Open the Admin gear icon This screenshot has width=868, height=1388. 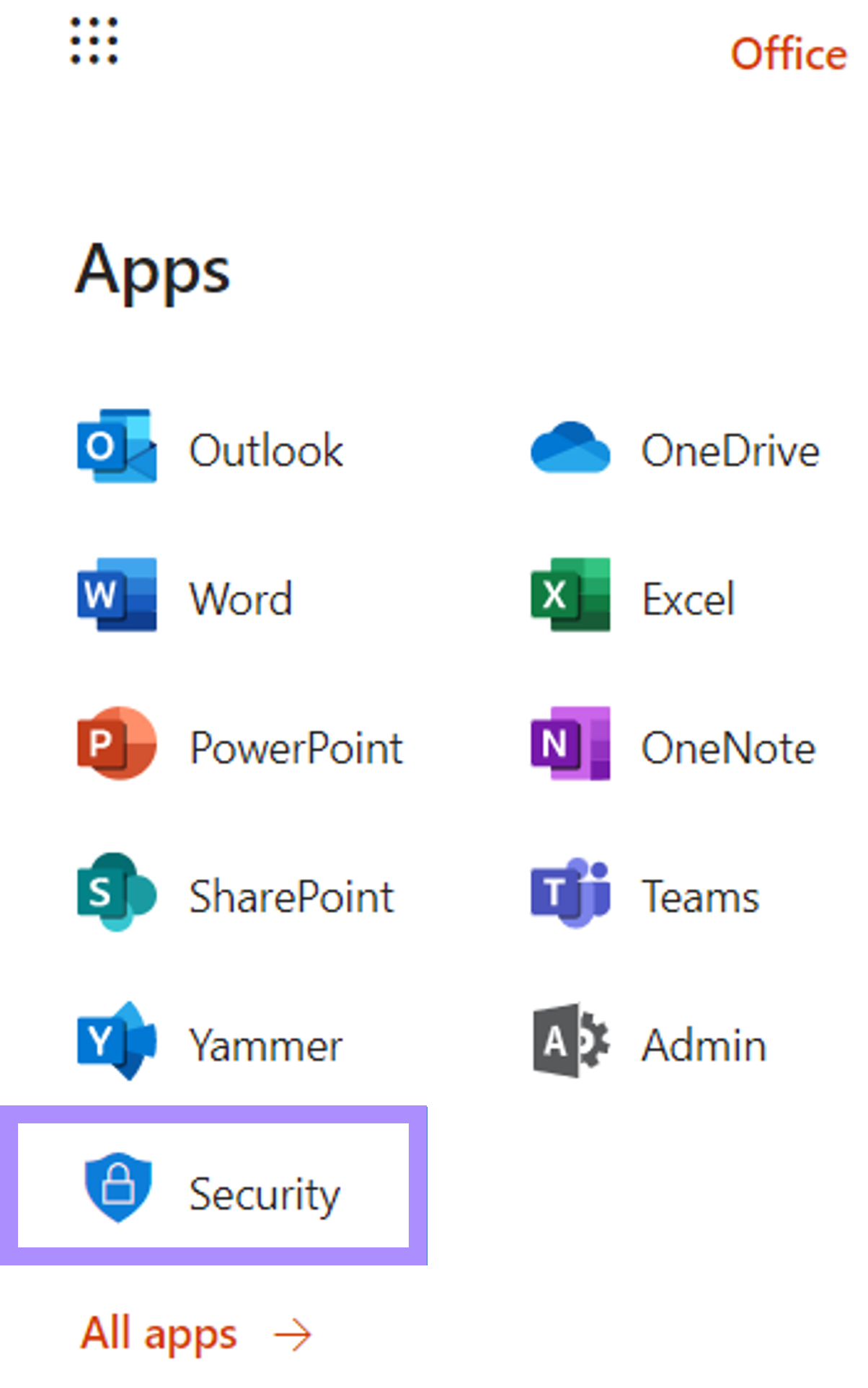point(571,1040)
